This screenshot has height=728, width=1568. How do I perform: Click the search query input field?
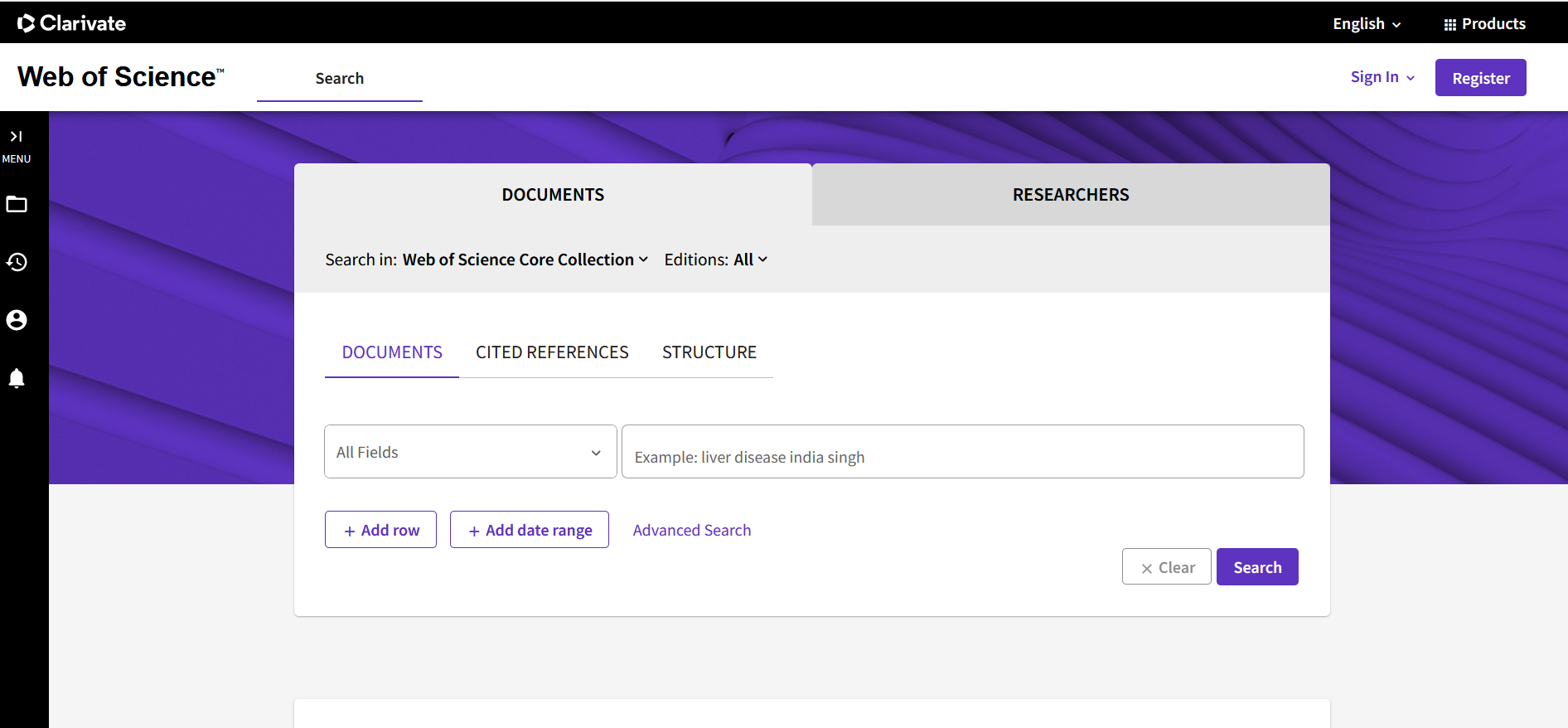click(x=963, y=452)
